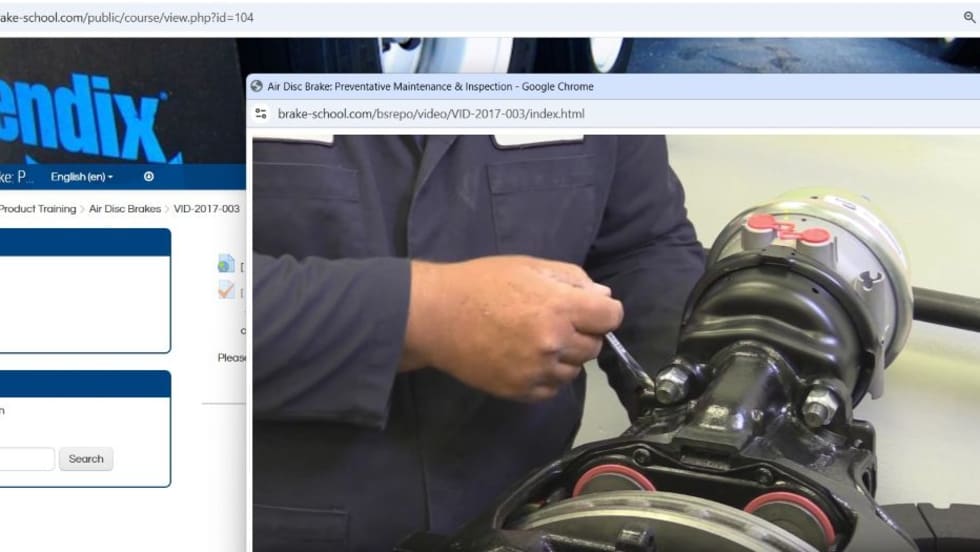Screen dimensions: 980x552
Task: Click the circular icon next to English menu
Action: tap(149, 177)
